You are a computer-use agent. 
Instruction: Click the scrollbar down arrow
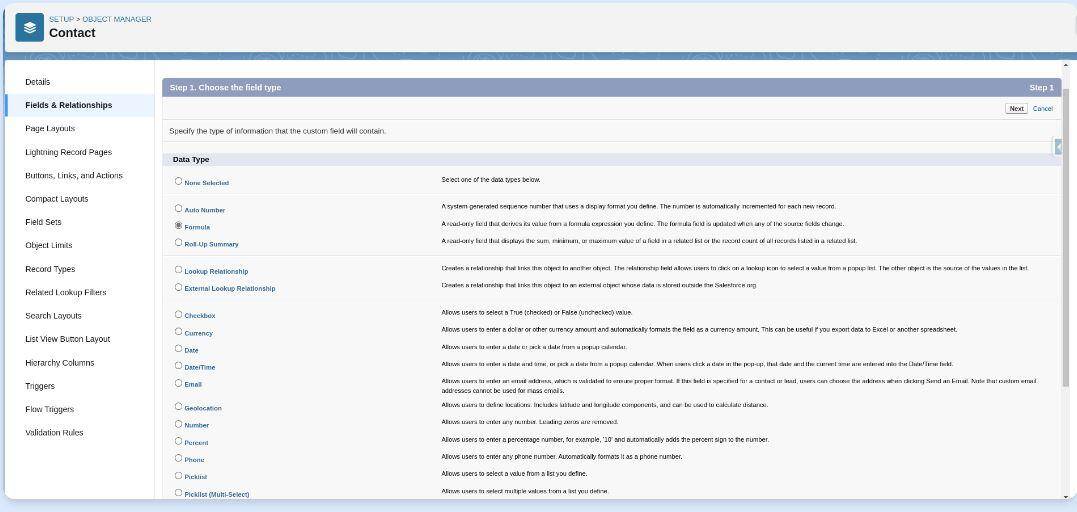pyautogui.click(x=1066, y=496)
